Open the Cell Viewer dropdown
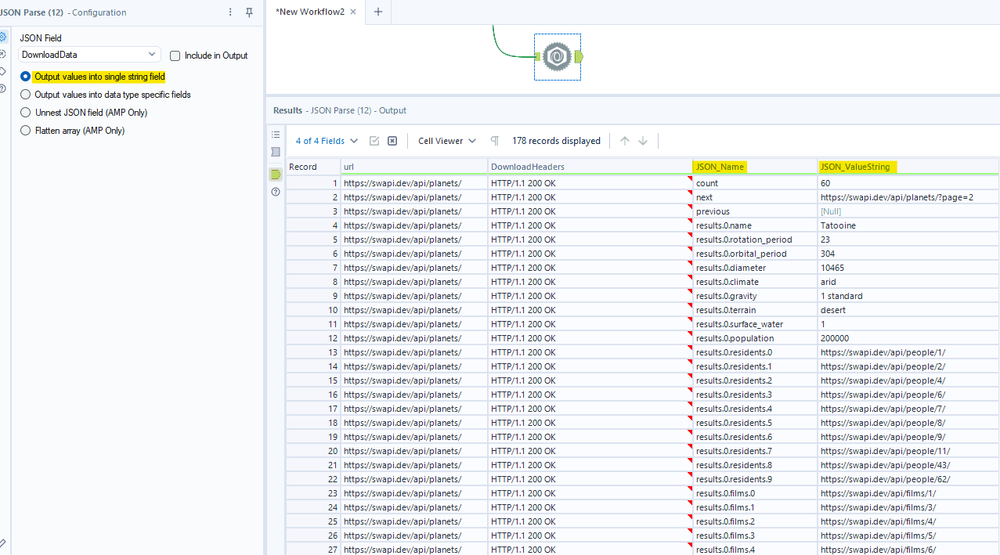 447,141
